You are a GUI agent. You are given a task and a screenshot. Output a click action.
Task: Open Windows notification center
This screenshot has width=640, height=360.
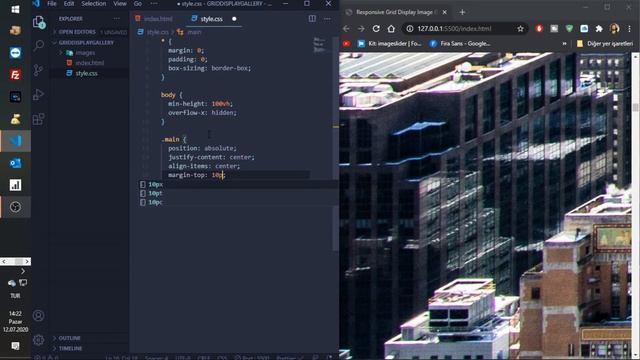tap(15, 346)
